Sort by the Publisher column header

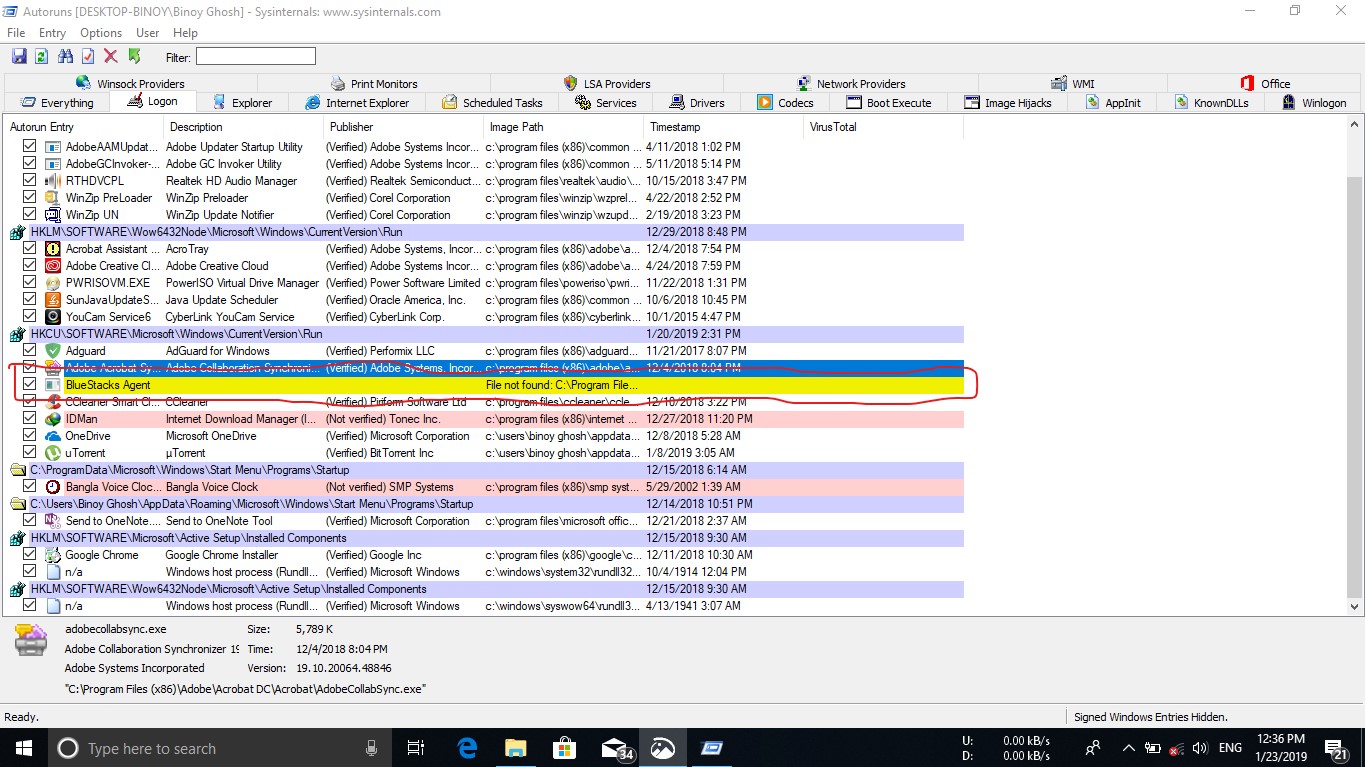pos(404,127)
